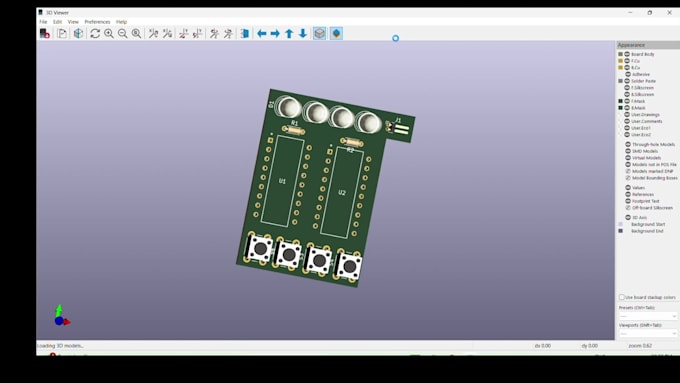Hide the B.Silkscreen layer

tap(627, 95)
